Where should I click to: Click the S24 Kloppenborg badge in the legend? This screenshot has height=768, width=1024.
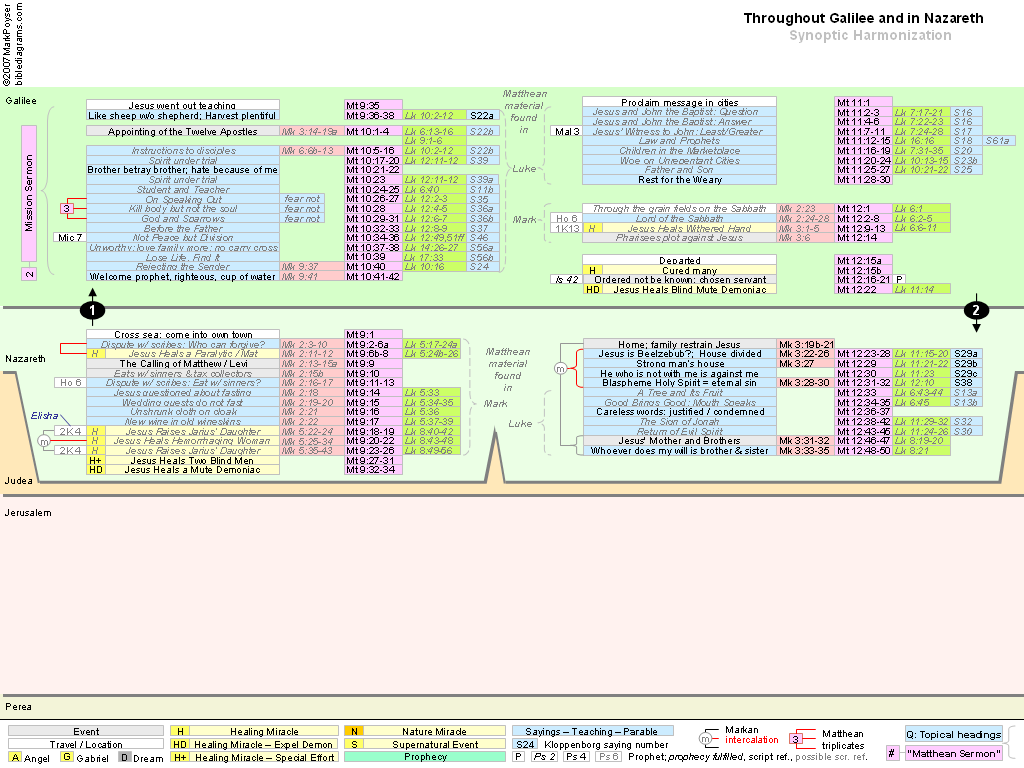(525, 744)
